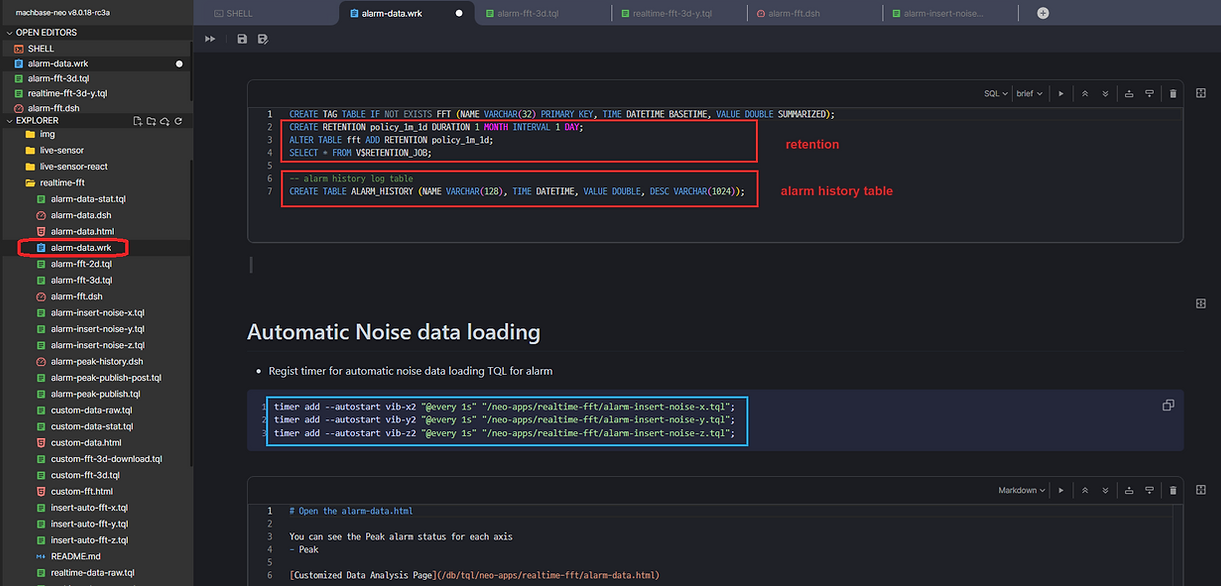Open the SQL cell type dropdown
The image size is (1221, 586).
click(x=995, y=93)
